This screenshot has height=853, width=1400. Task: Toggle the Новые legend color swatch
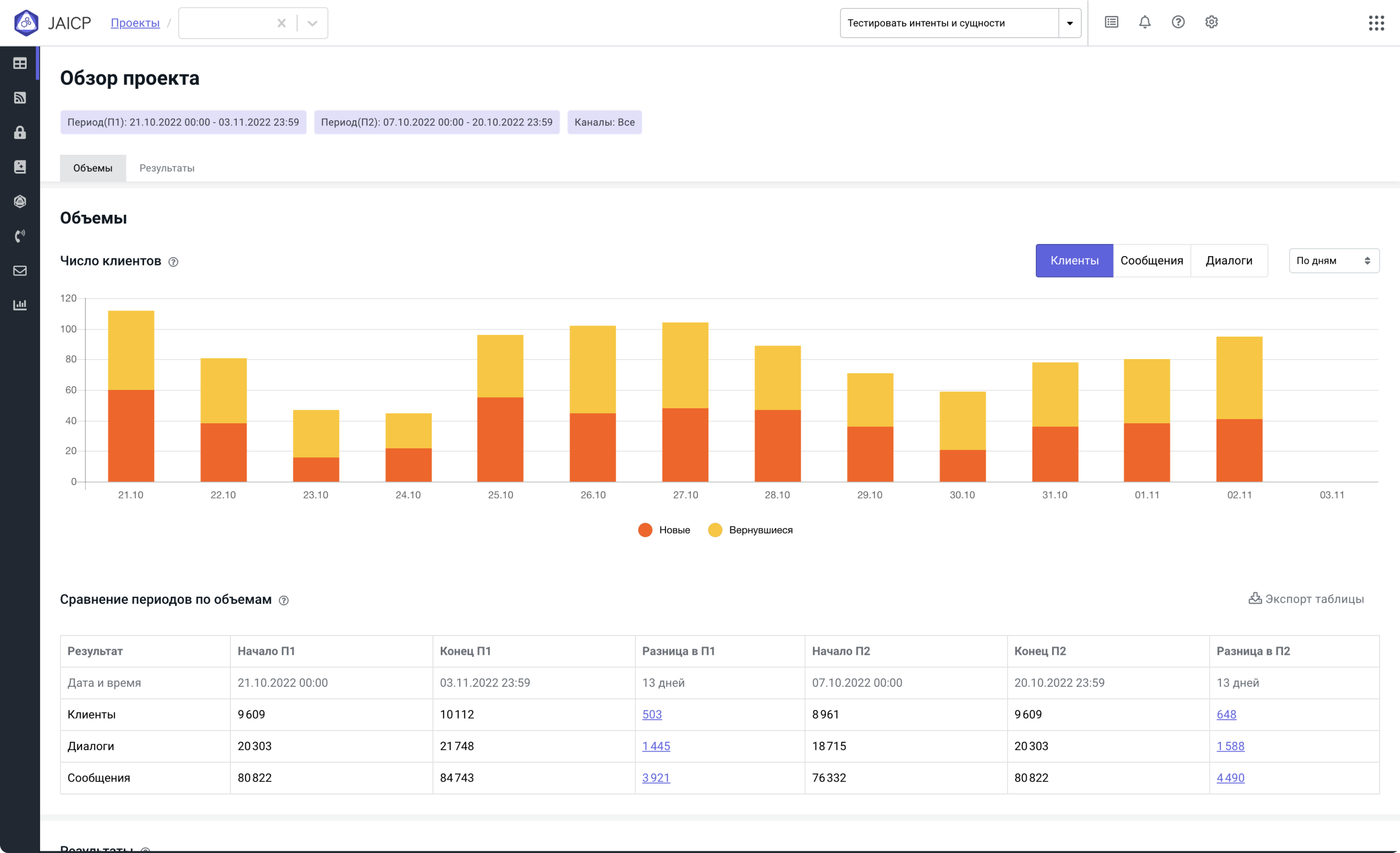(645, 530)
